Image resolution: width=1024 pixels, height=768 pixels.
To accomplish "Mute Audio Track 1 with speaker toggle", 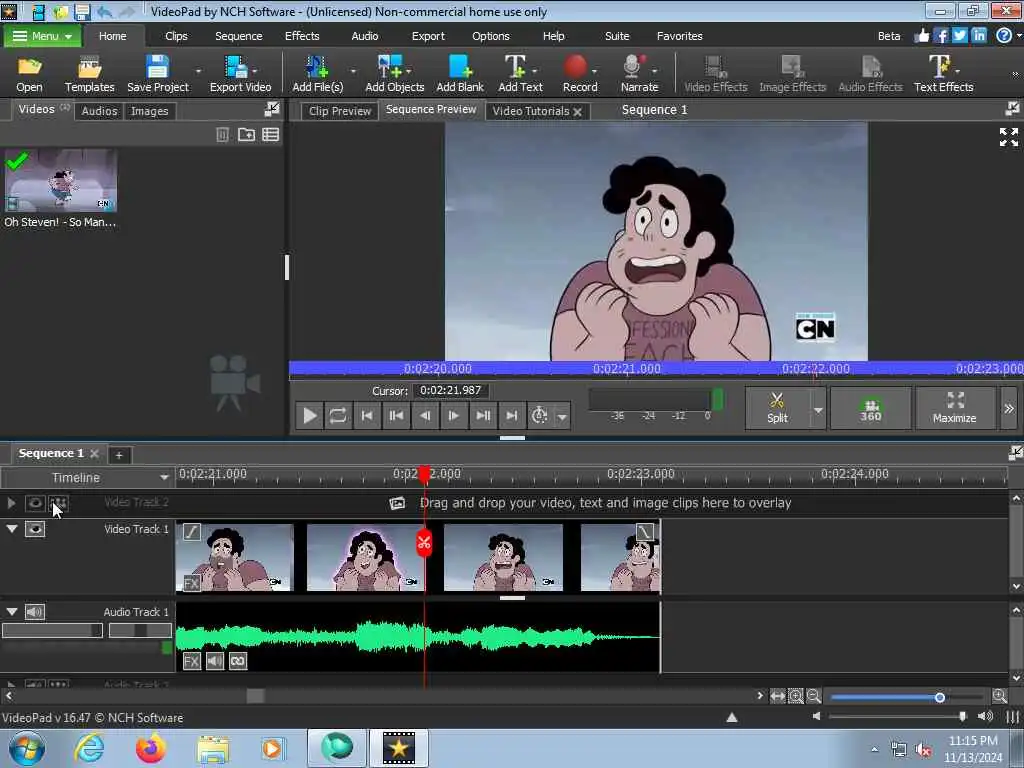I will [35, 612].
